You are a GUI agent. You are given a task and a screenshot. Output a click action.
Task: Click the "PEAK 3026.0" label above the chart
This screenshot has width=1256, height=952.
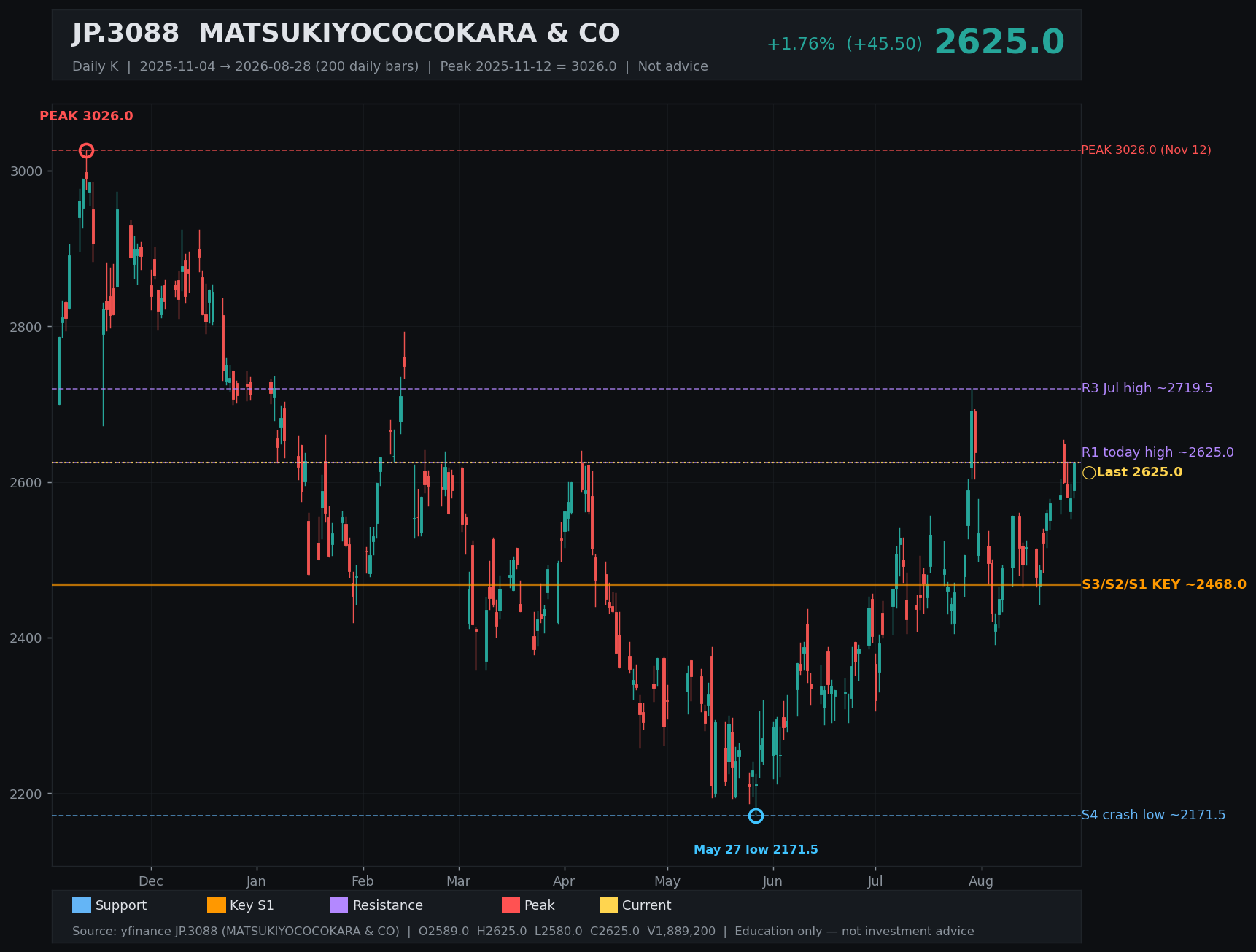[x=86, y=116]
